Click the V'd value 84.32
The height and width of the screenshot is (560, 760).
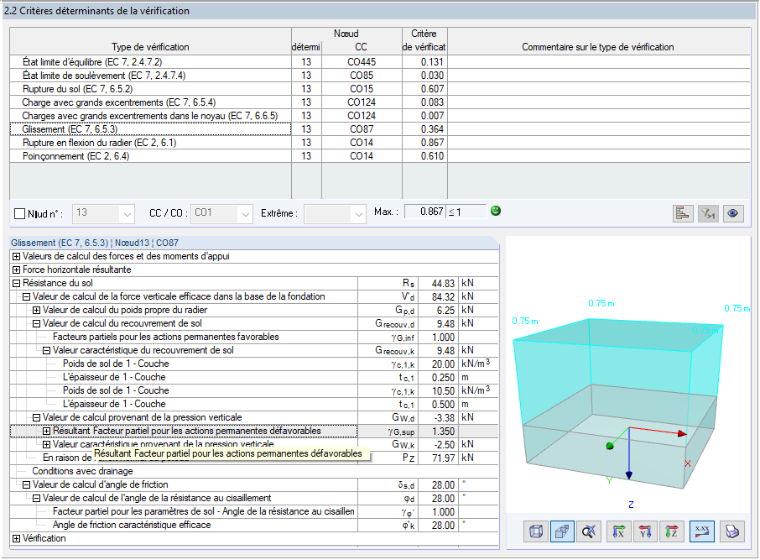tap(439, 297)
